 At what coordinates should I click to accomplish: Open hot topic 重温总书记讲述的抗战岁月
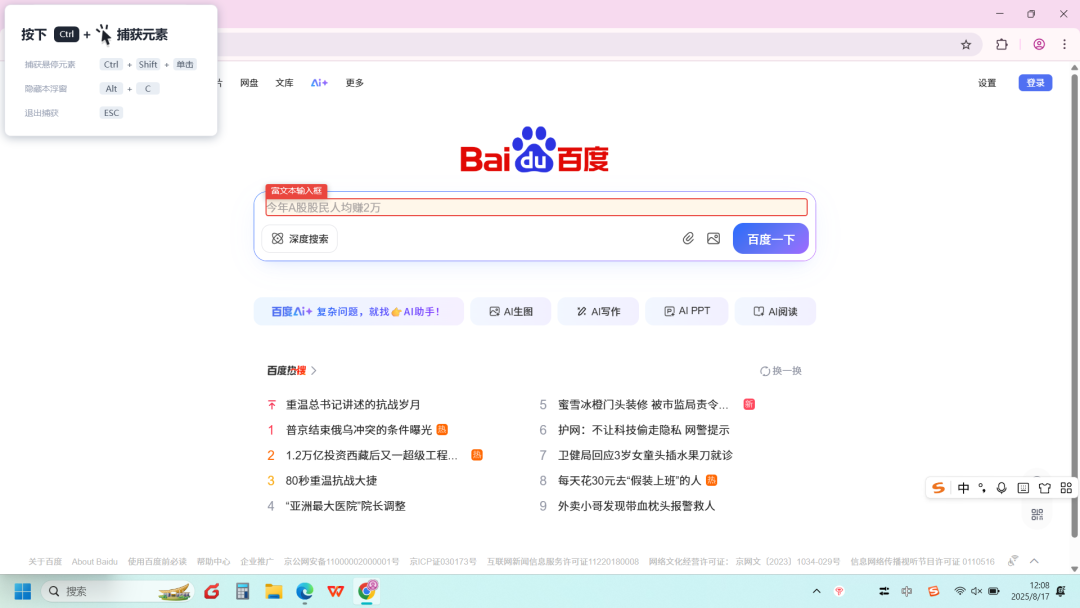(353, 405)
